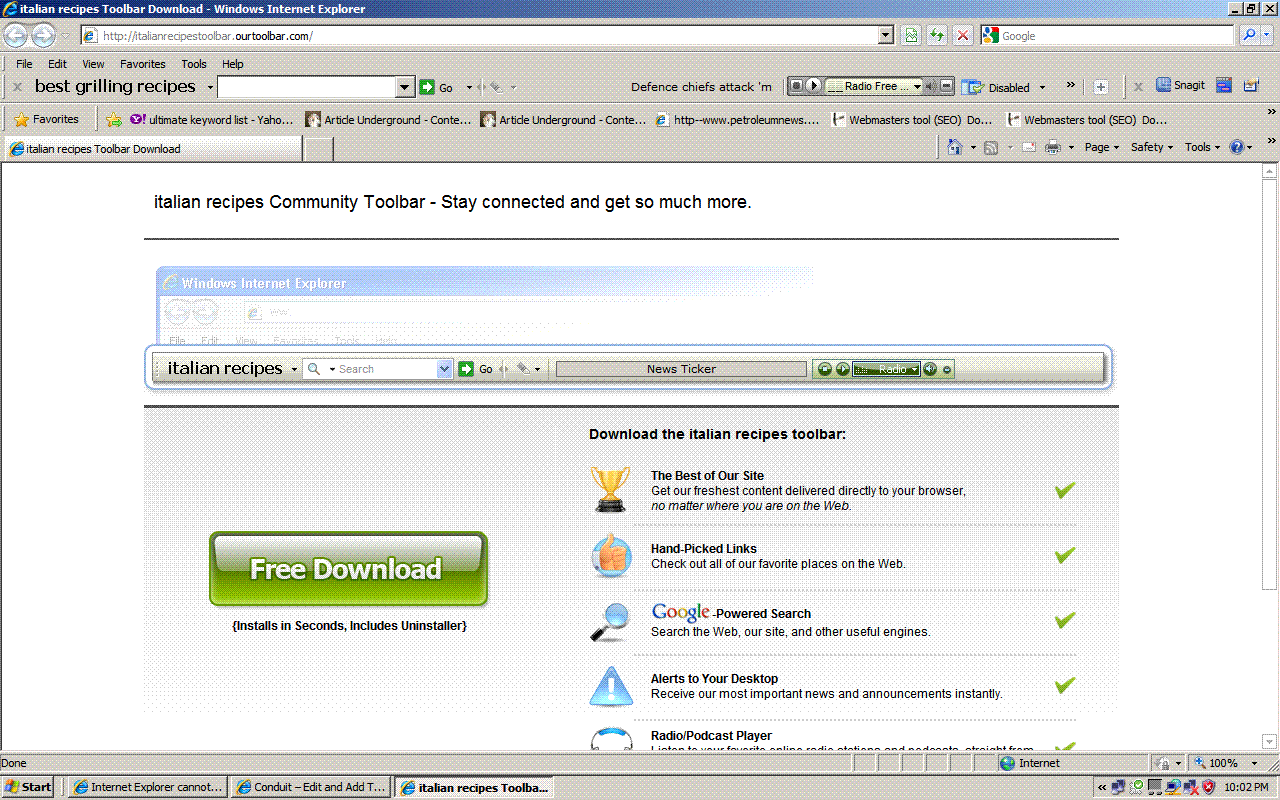Open the toolbar search box dropdown arrow
The width and height of the screenshot is (1280, 800).
(x=405, y=87)
